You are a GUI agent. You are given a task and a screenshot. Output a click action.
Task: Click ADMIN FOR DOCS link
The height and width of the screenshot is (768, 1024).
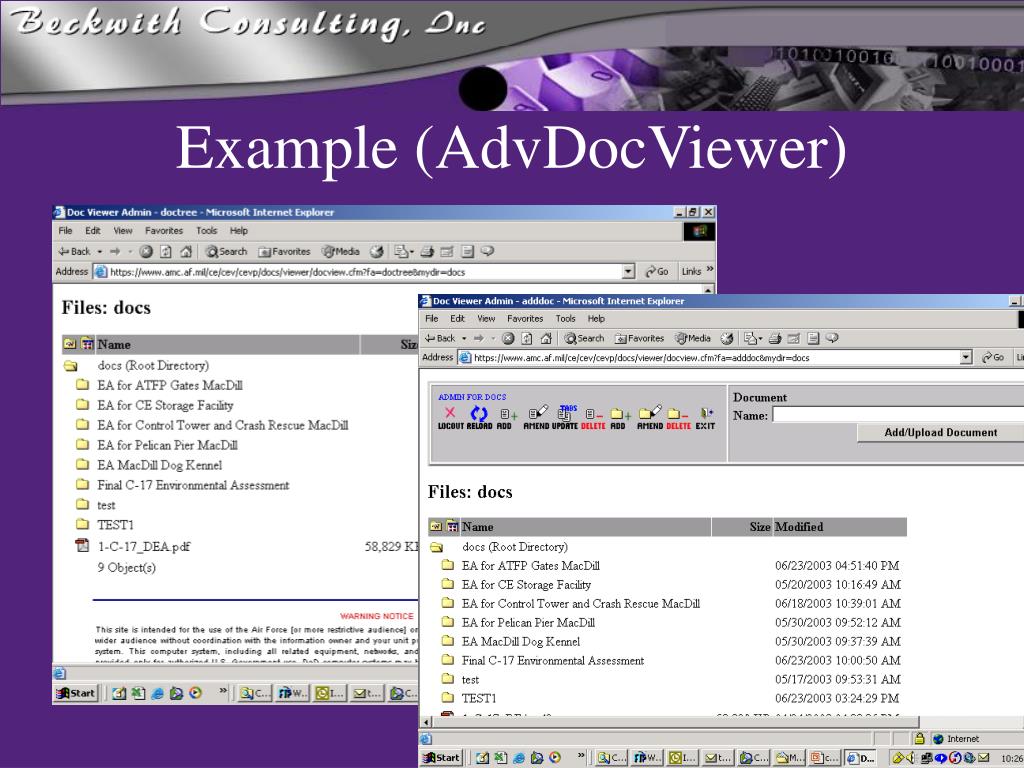[472, 396]
